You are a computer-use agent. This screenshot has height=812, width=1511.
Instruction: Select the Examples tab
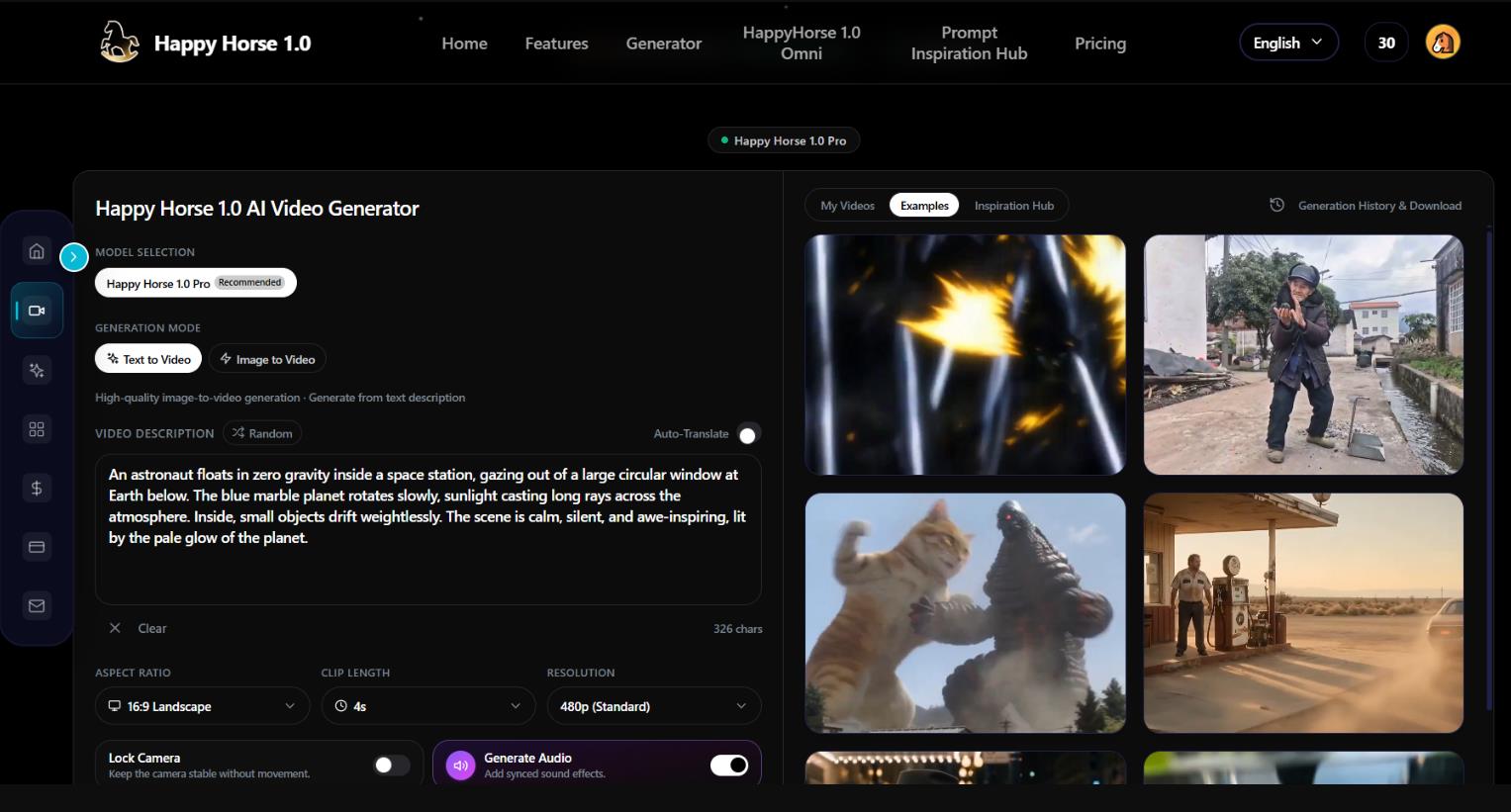(x=924, y=206)
